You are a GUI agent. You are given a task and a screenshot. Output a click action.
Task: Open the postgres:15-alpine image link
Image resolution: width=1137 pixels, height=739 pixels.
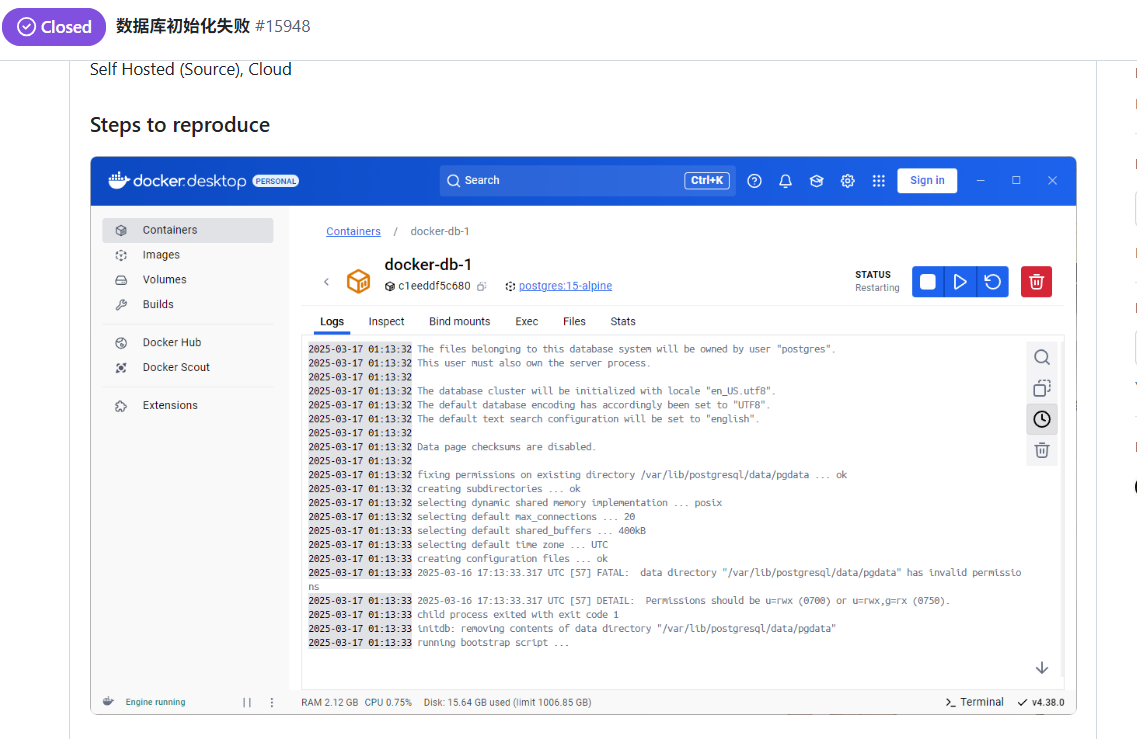566,286
